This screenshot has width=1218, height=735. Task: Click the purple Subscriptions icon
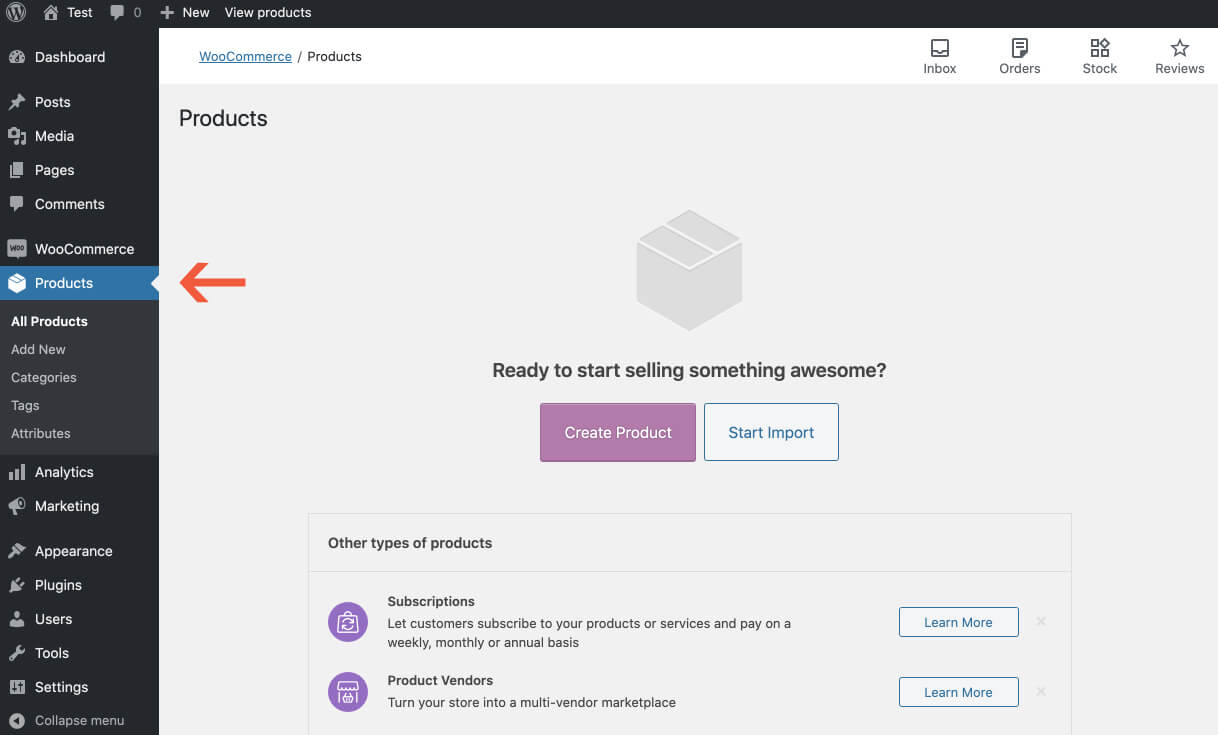point(348,622)
